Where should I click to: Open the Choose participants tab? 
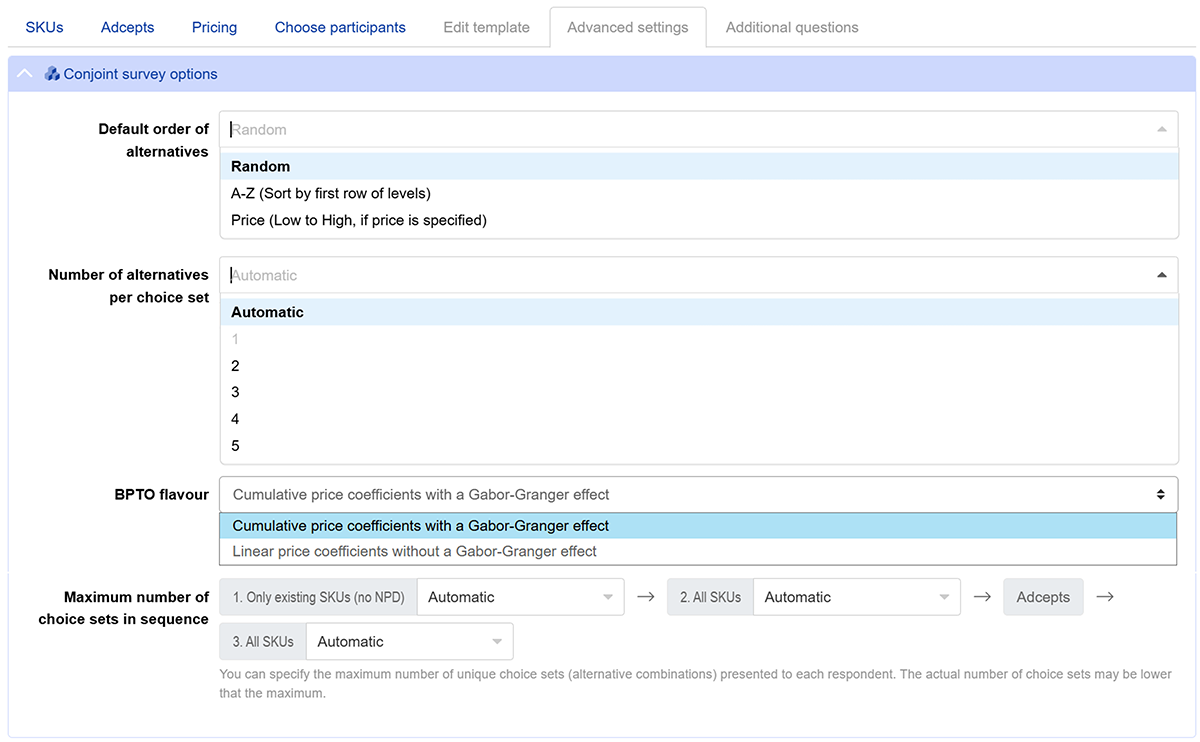(340, 27)
